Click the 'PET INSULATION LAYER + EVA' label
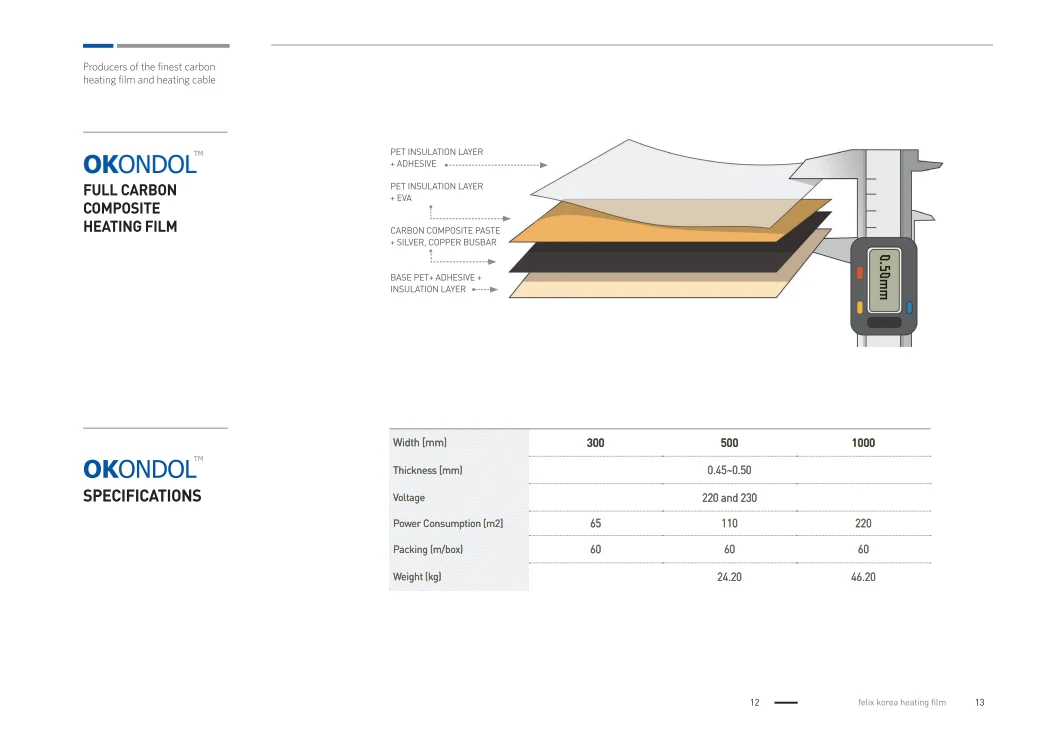The width and height of the screenshot is (1064, 737). pos(436,192)
